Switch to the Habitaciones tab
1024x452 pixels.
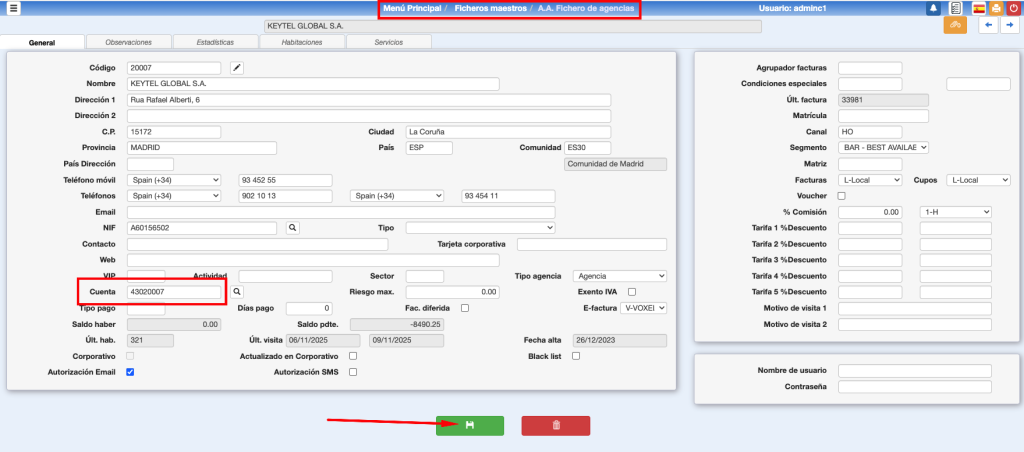click(302, 42)
